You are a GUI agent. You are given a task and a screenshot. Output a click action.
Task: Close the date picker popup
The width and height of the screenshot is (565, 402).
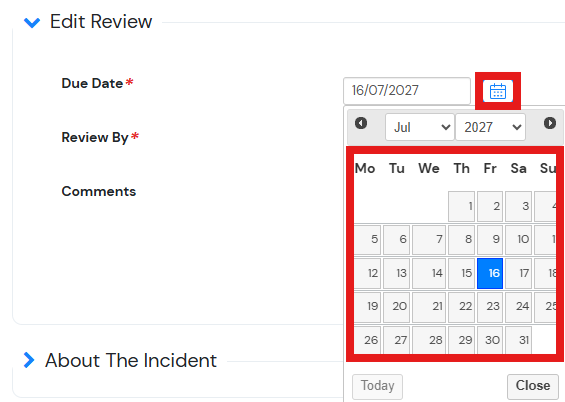[533, 386]
